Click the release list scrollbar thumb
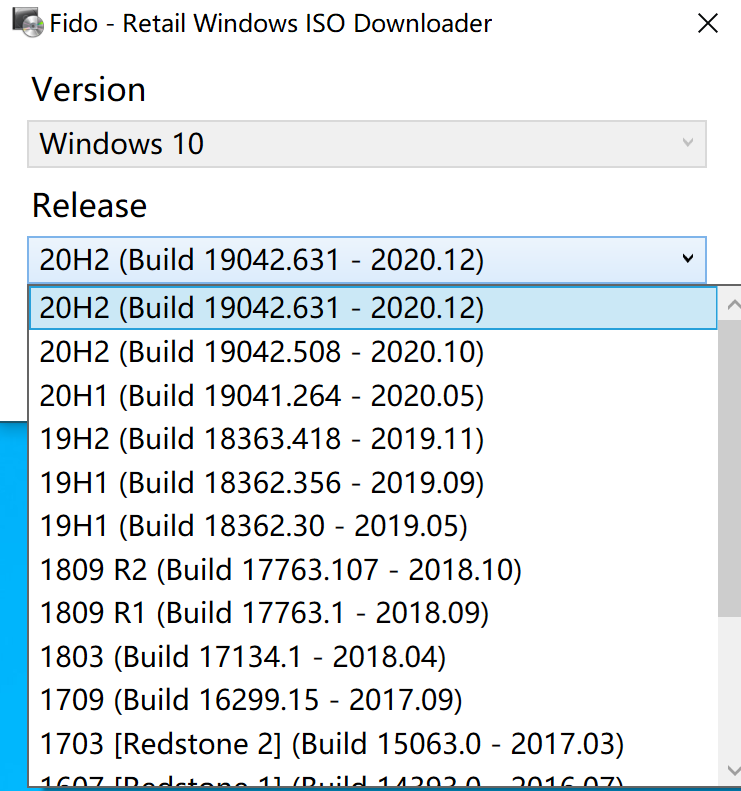Screen dimensions: 741x791 point(729,468)
